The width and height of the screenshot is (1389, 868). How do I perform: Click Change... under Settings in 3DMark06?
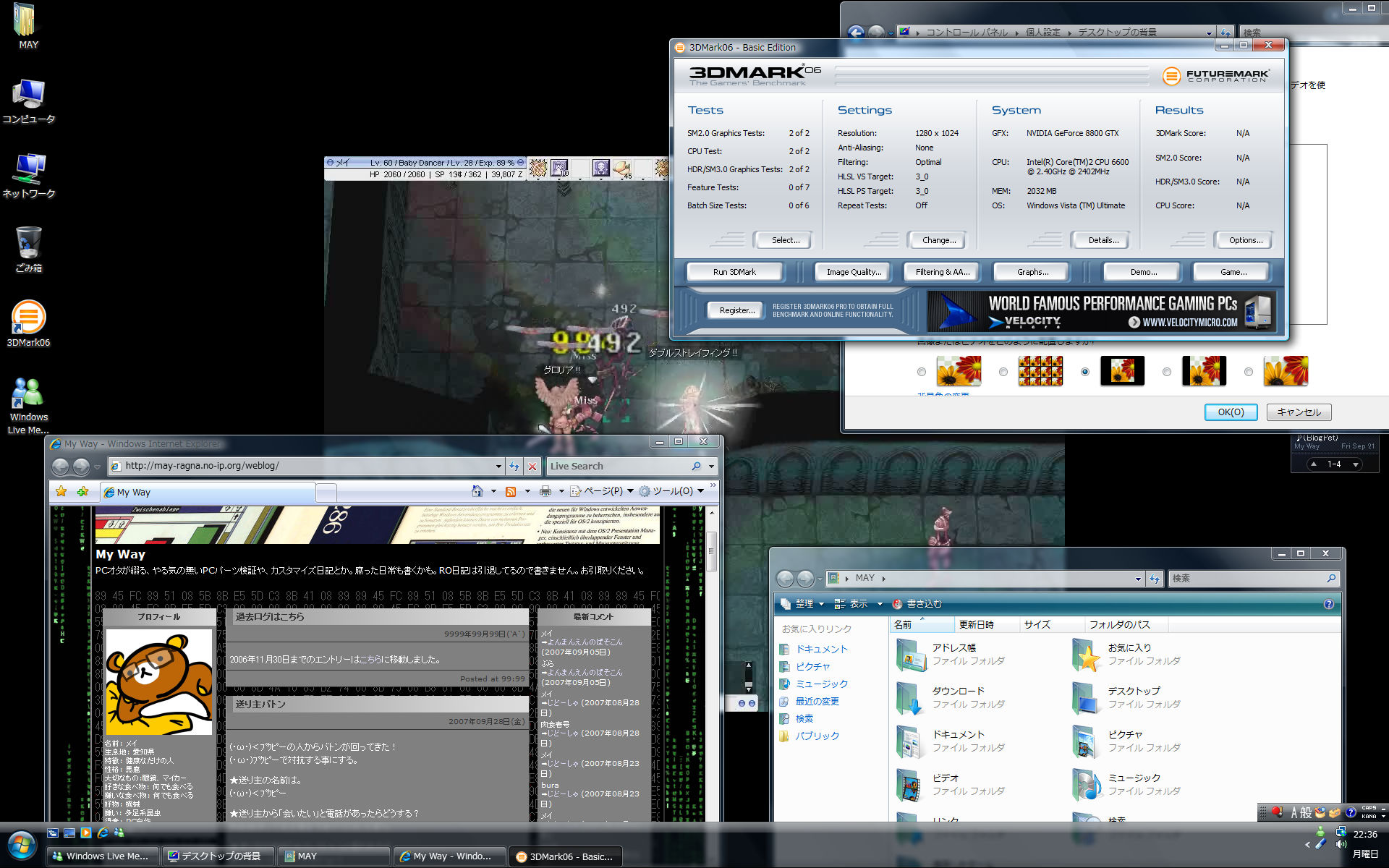tap(938, 240)
